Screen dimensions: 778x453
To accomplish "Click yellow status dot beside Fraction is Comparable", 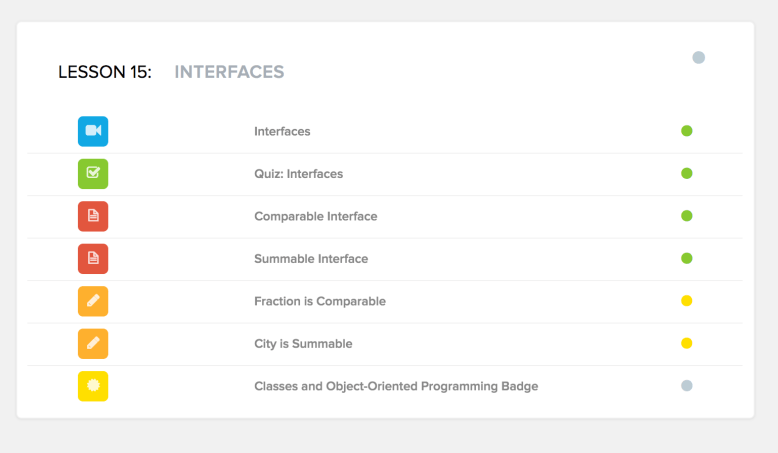I will click(687, 301).
